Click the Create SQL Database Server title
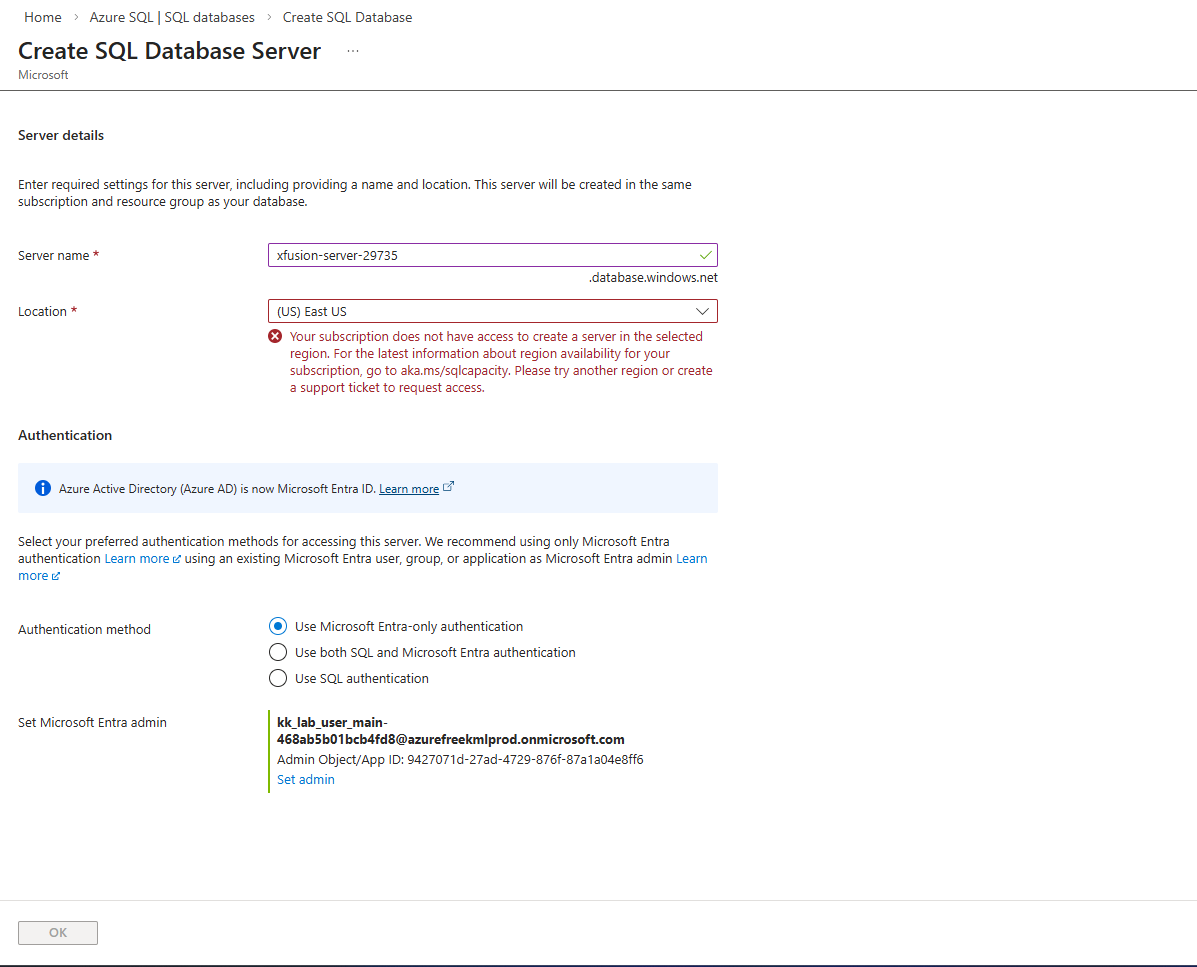1197x967 pixels. coord(169,51)
